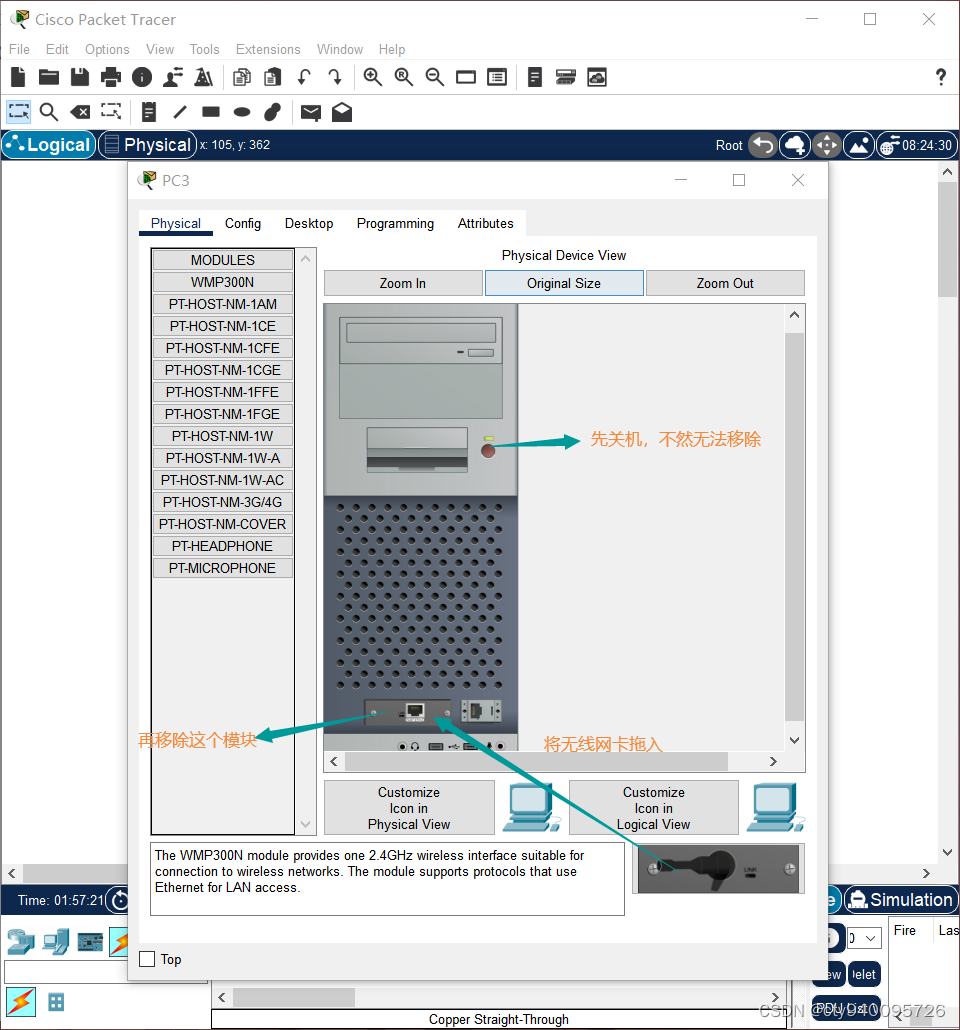Select the Draw Line tool

pos(180,112)
